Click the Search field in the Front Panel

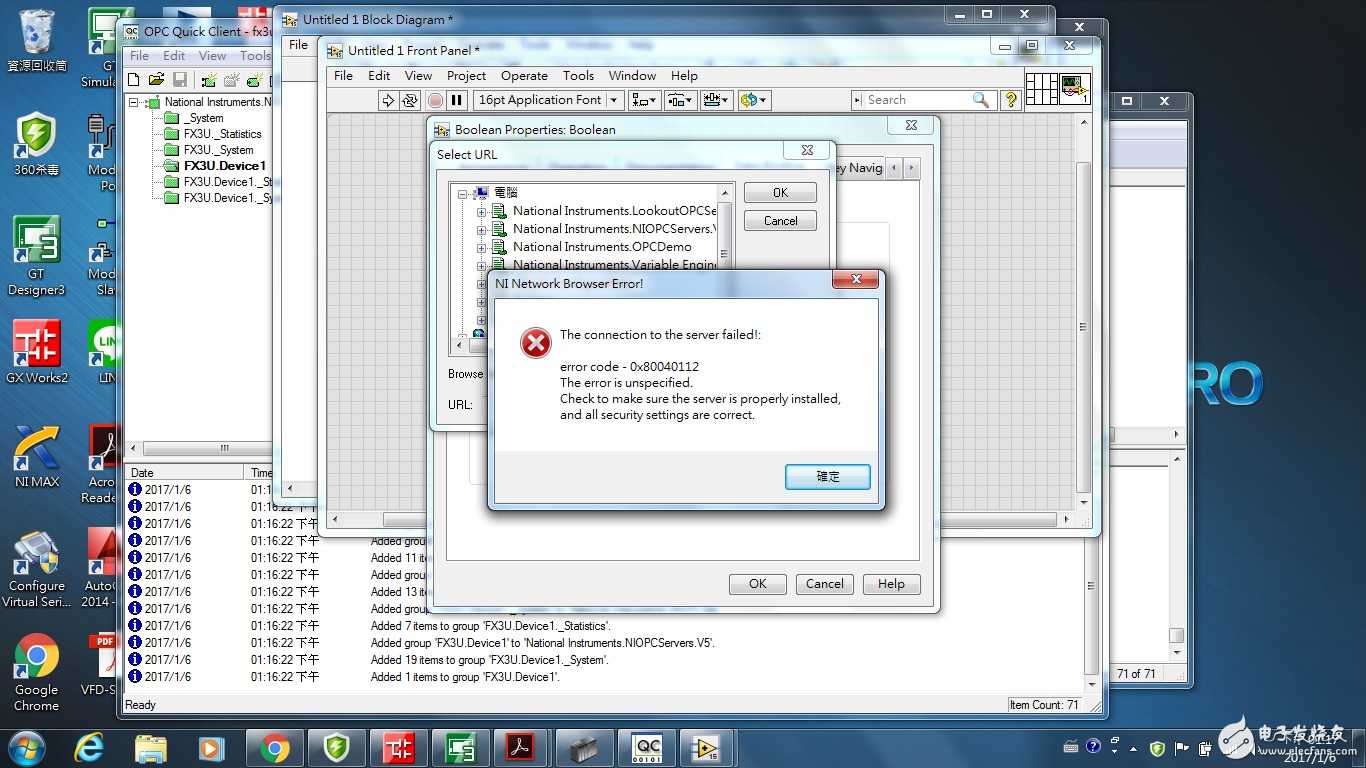pyautogui.click(x=917, y=100)
